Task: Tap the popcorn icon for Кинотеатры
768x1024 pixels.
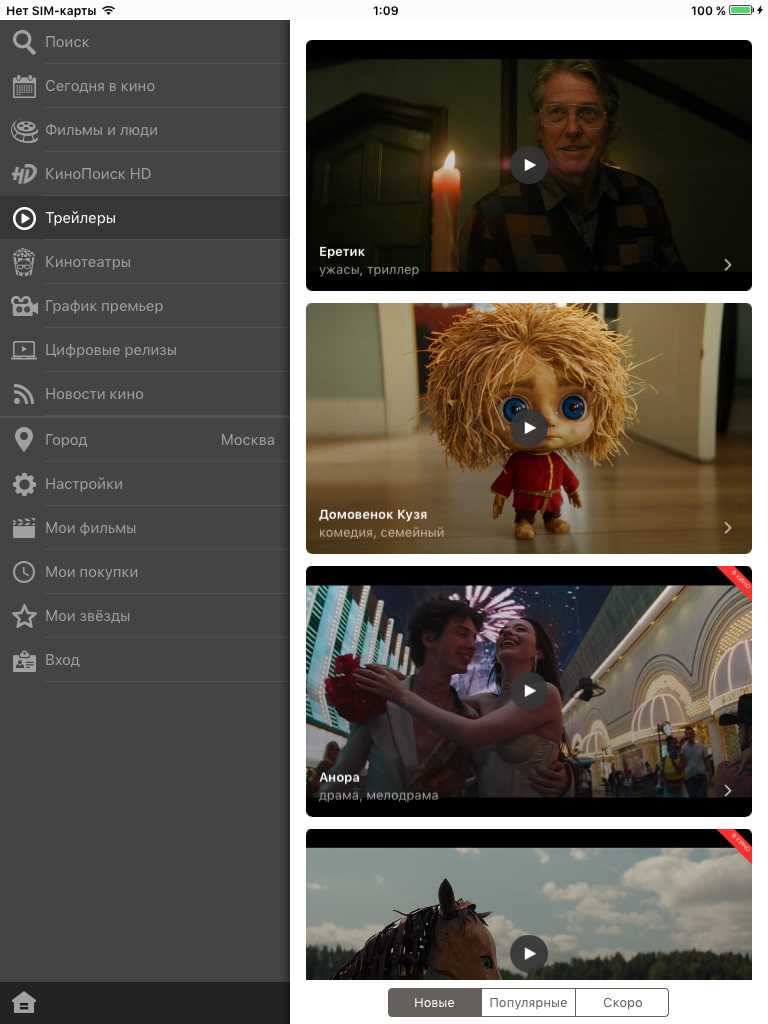Action: tap(24, 262)
